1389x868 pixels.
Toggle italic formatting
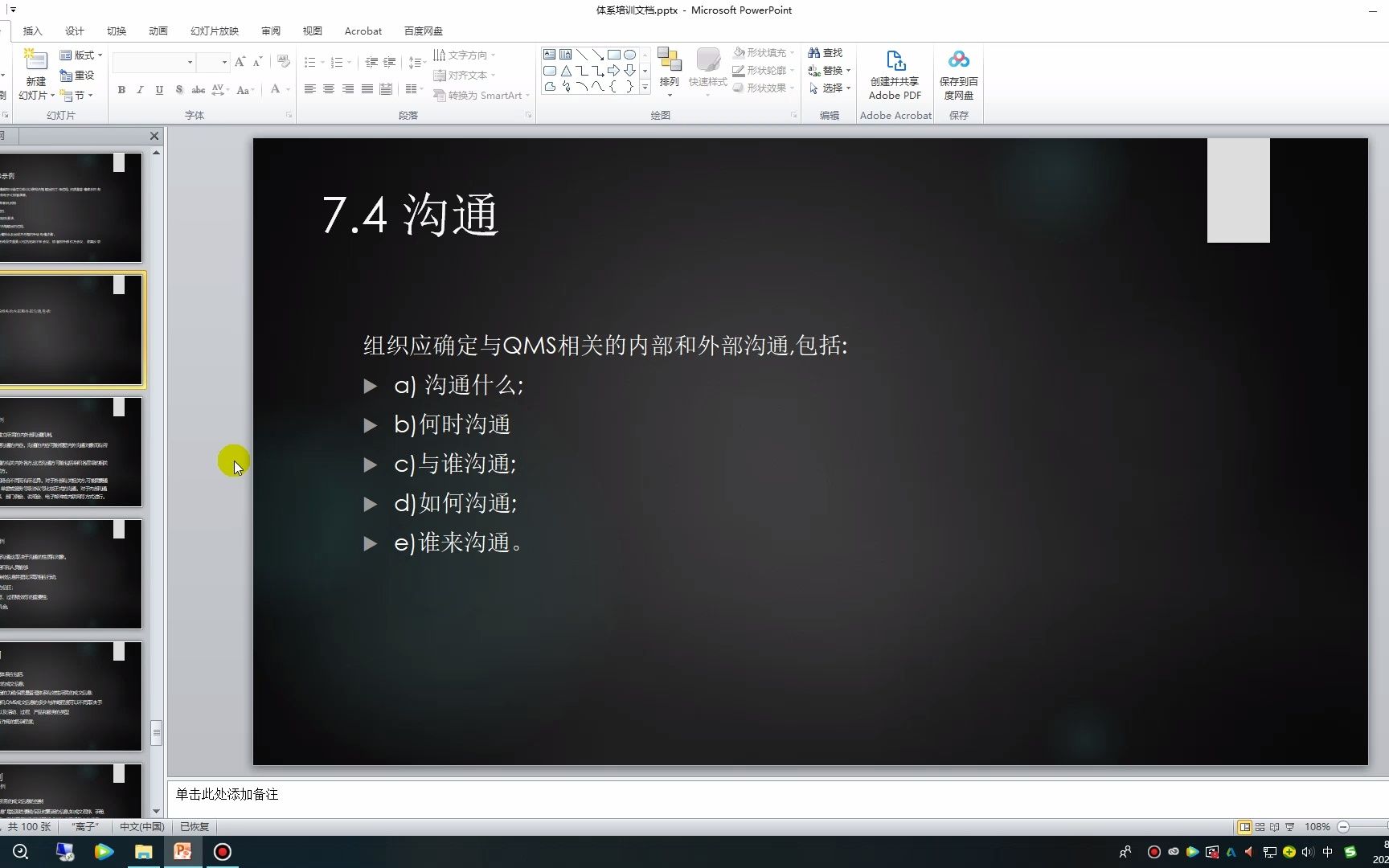pyautogui.click(x=140, y=90)
